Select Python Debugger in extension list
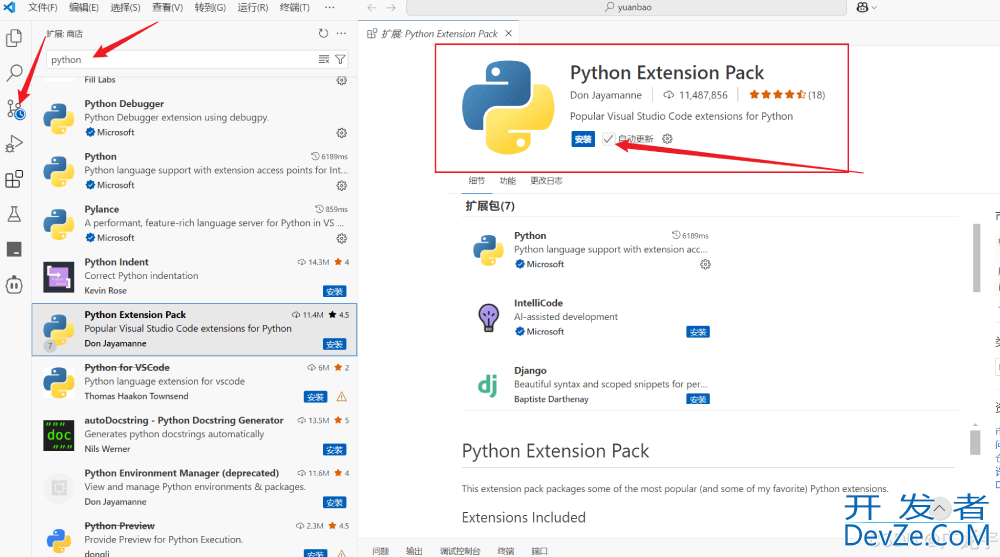This screenshot has width=1000, height=557. pos(194,118)
